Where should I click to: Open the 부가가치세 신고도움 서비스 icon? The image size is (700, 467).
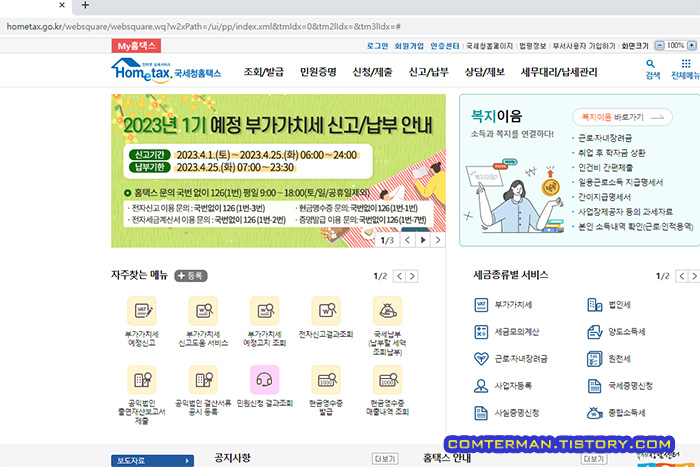click(203, 311)
